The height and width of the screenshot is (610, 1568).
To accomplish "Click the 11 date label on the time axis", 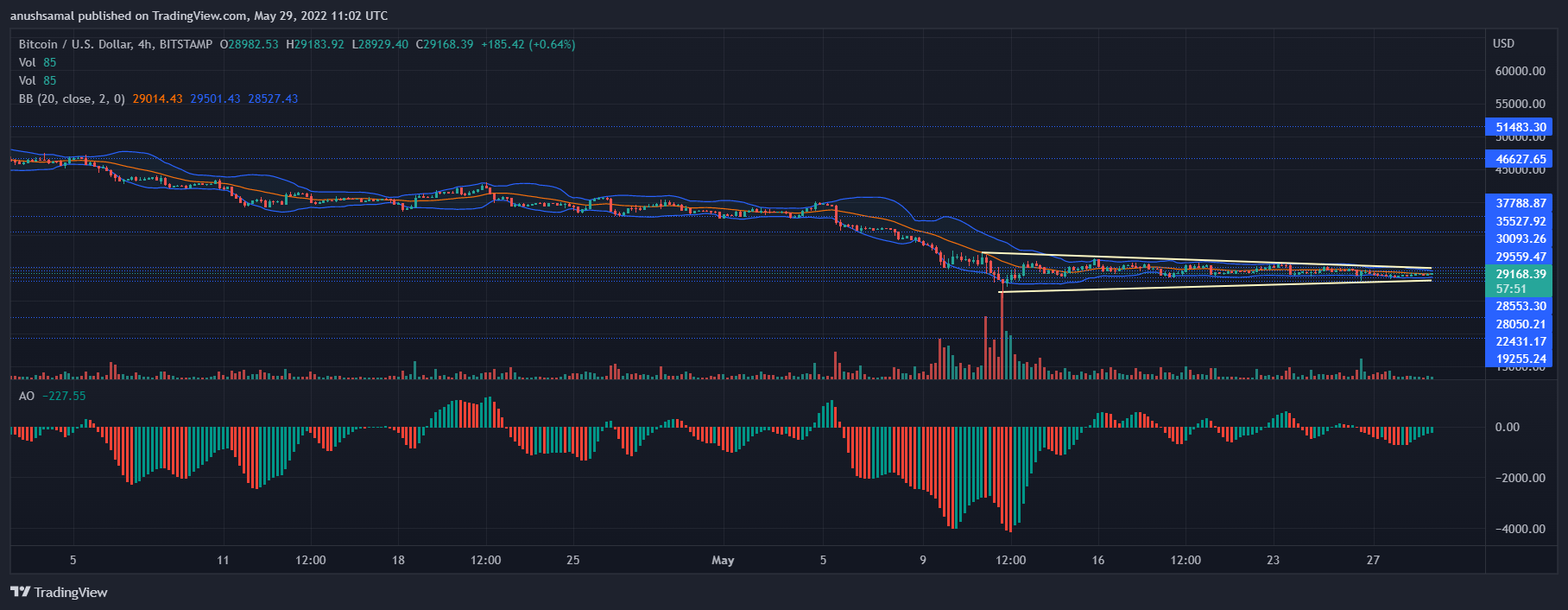I will tap(223, 560).
